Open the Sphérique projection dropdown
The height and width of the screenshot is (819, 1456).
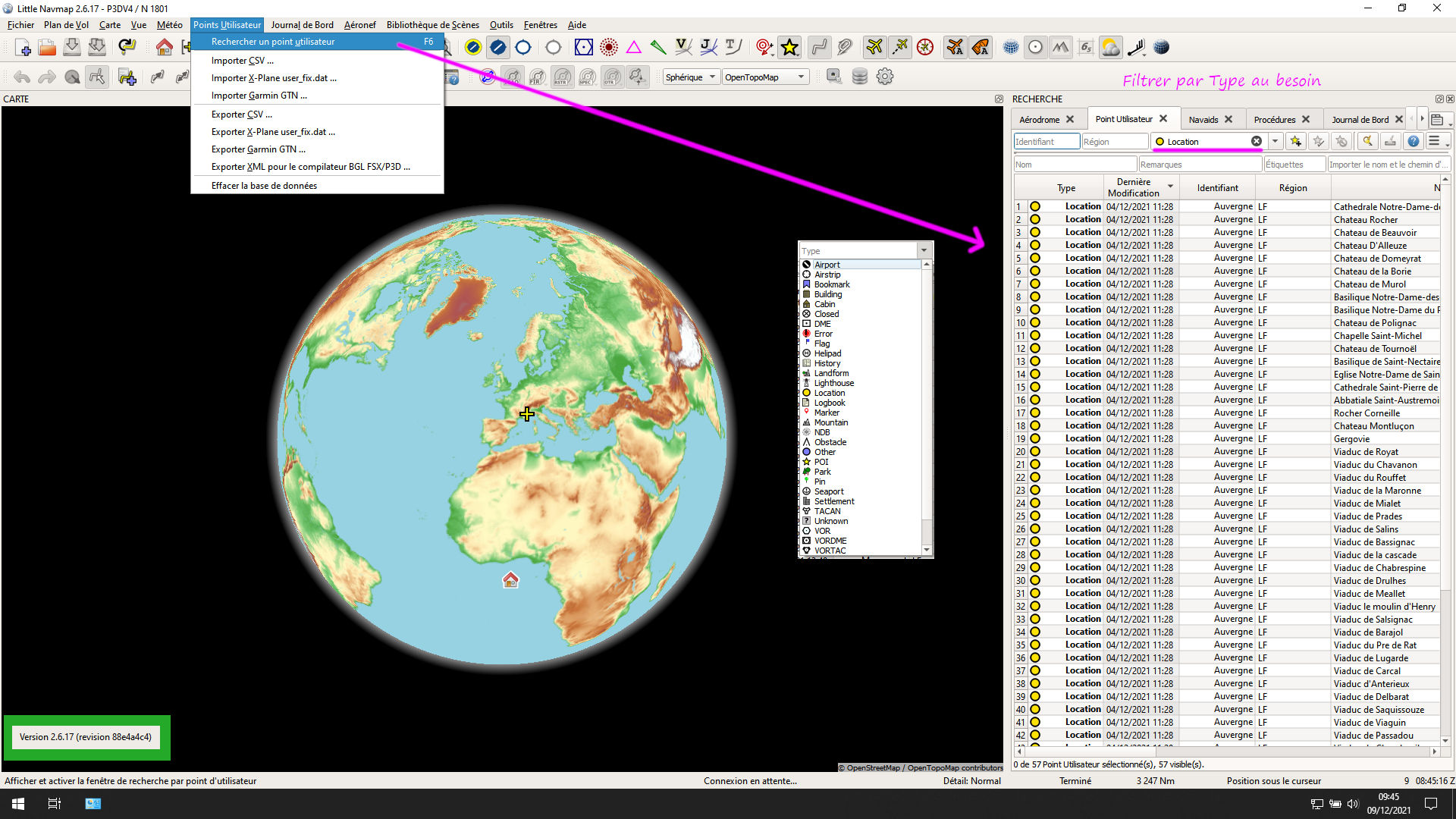pos(690,77)
